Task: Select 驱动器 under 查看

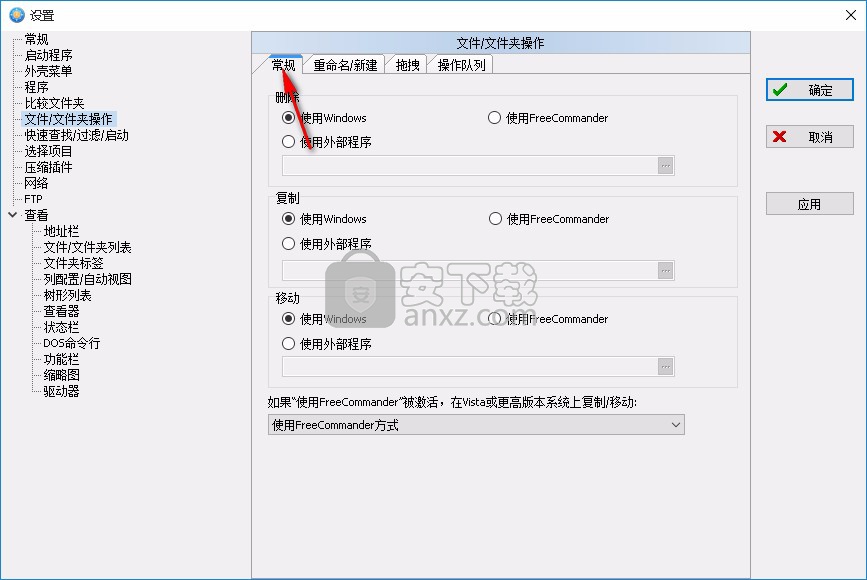Action: pos(61,391)
